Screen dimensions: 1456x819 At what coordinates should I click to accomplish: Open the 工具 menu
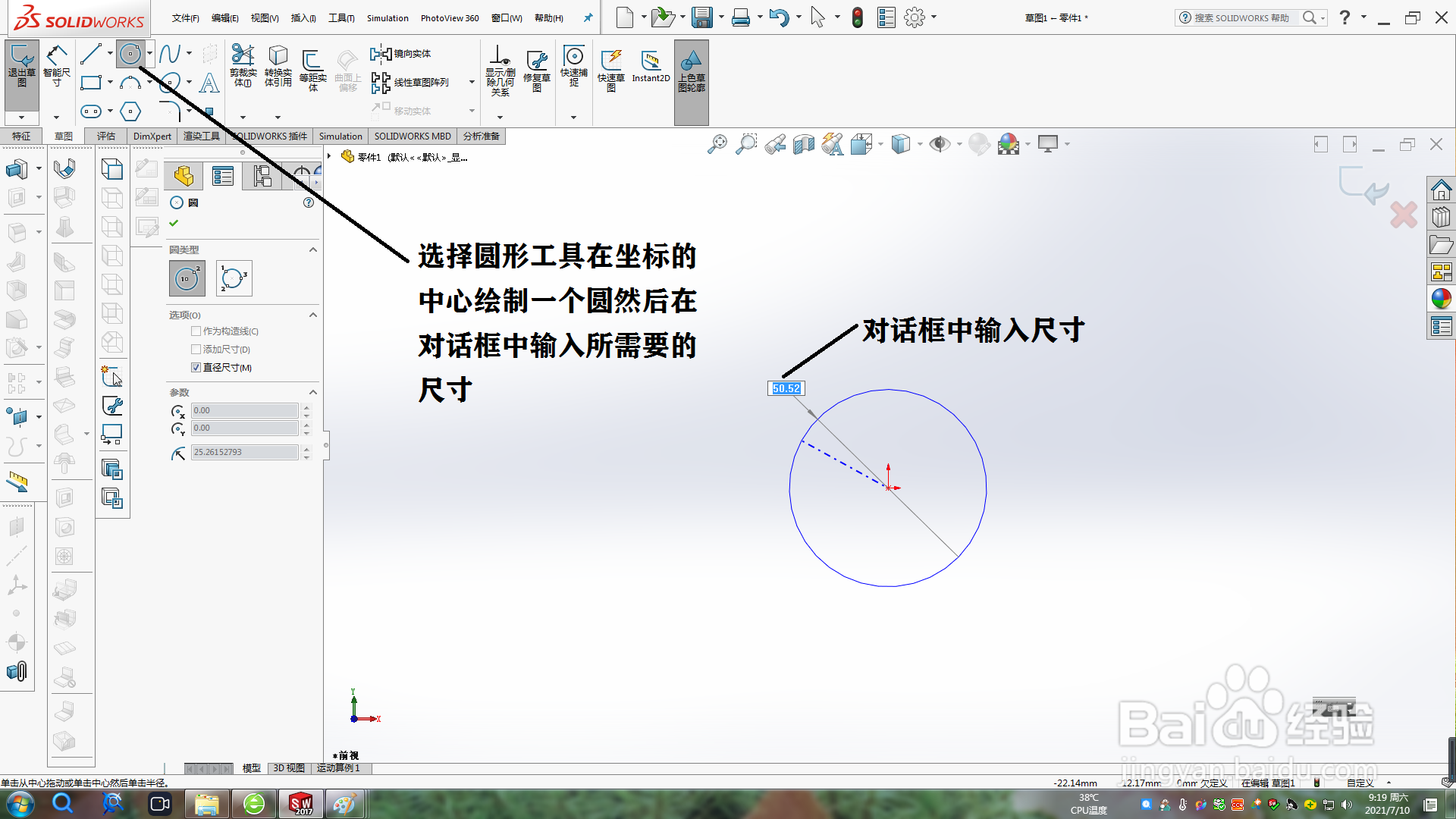[x=340, y=18]
